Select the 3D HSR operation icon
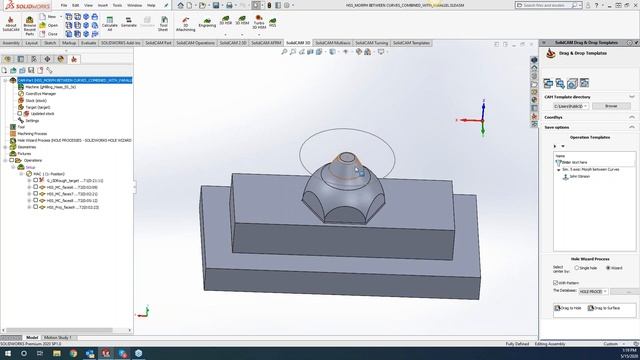 (226, 21)
